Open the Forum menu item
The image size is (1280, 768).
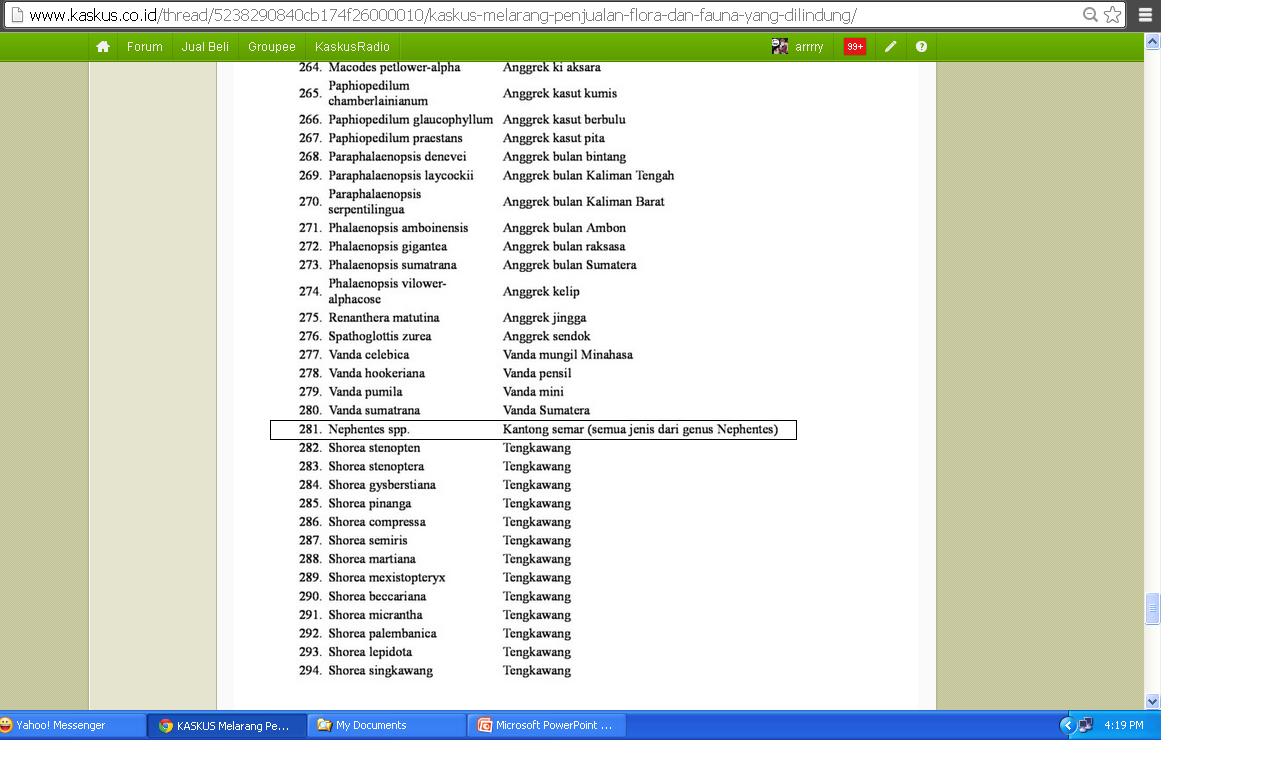coord(144,47)
